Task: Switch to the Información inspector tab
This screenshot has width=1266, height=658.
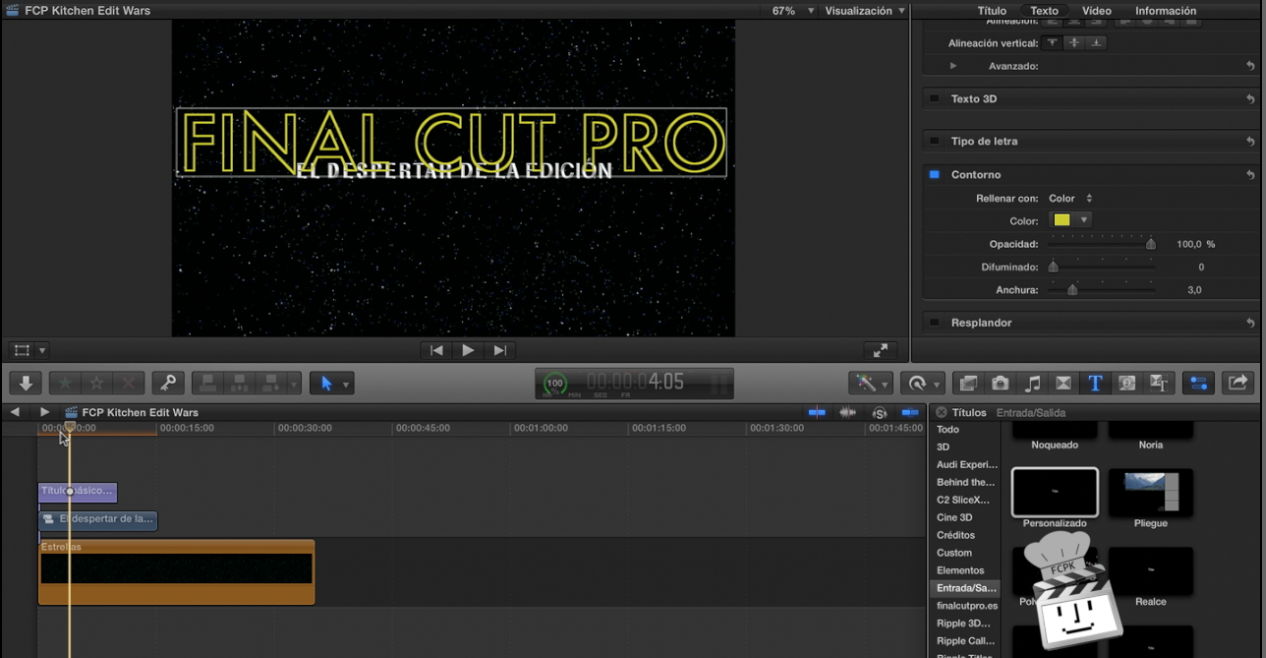Action: pyautogui.click(x=1165, y=11)
